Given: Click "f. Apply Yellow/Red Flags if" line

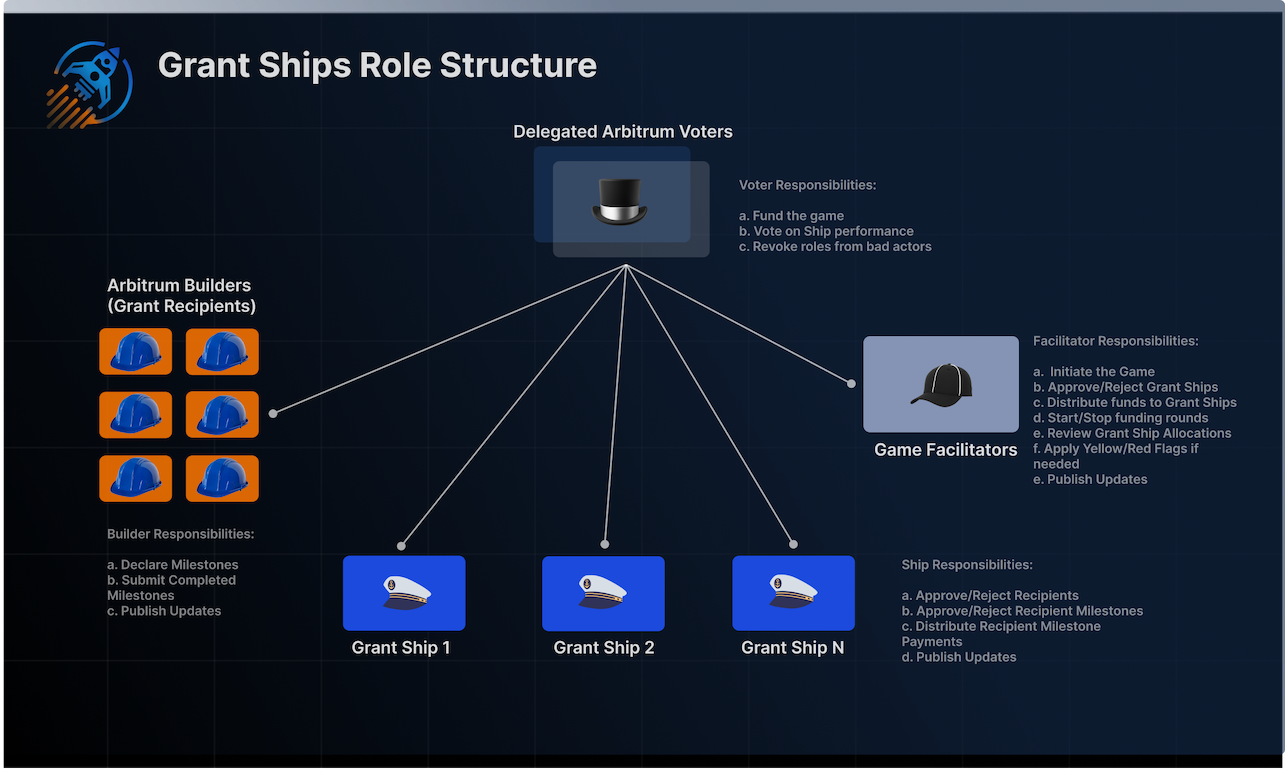Looking at the screenshot, I should 1116,449.
